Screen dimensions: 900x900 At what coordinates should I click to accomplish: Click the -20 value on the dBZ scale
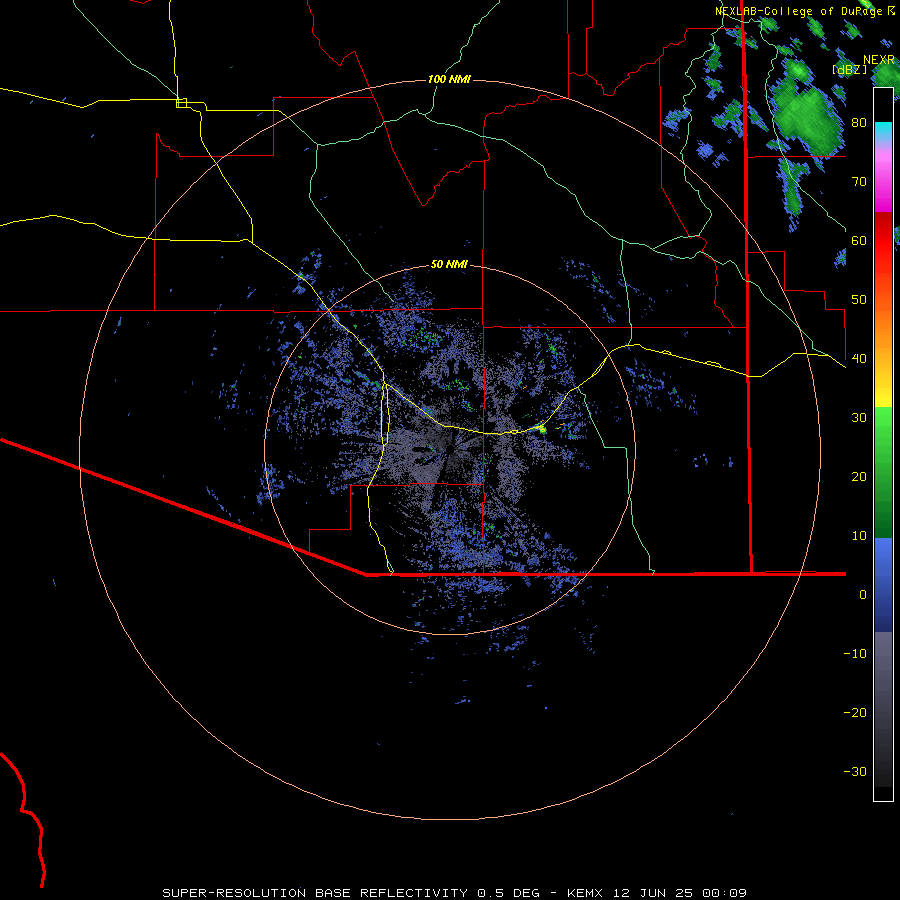tap(855, 713)
